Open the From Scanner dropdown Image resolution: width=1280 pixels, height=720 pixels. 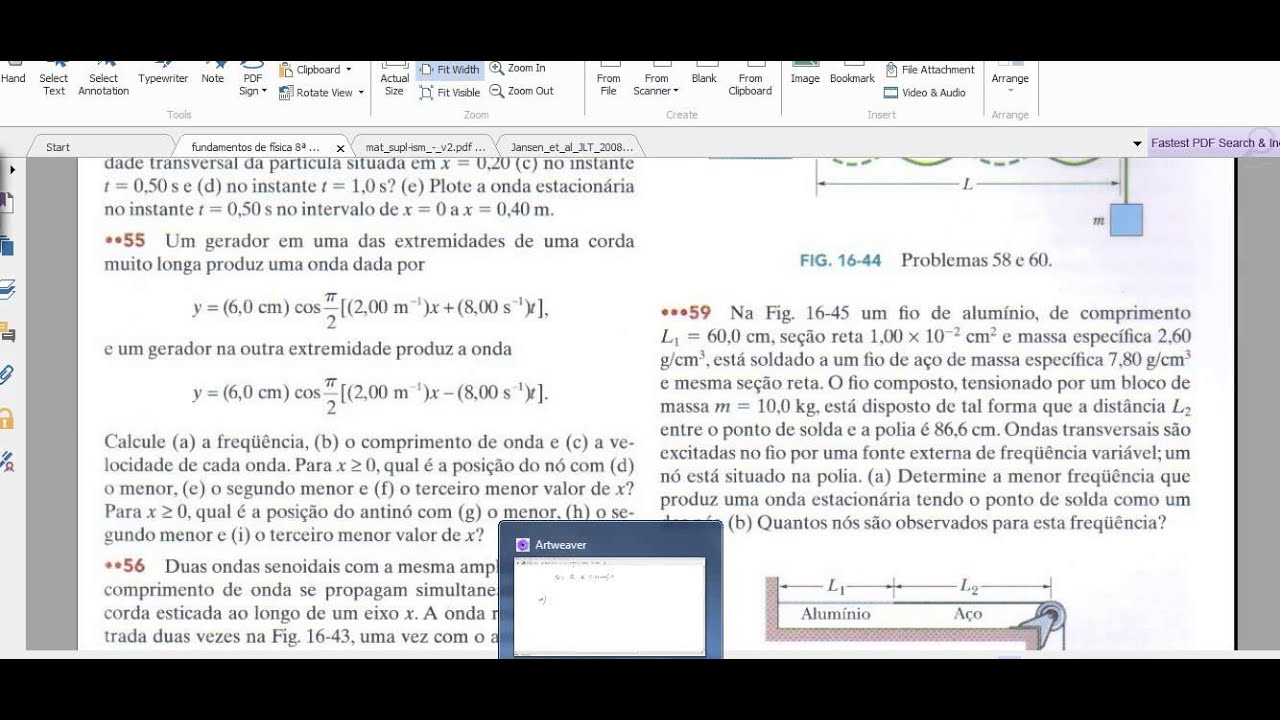coord(656,78)
